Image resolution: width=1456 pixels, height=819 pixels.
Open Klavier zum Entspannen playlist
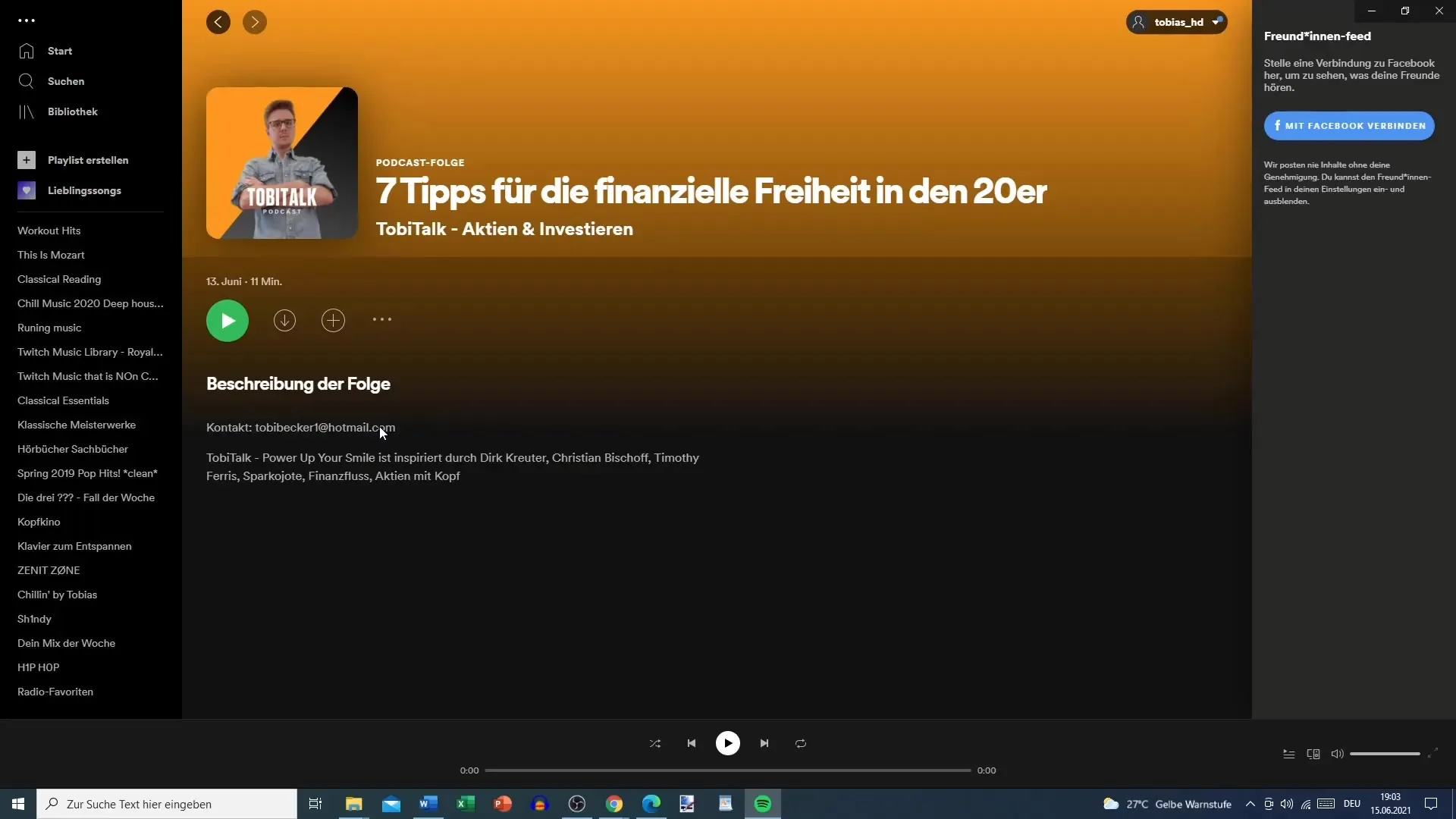pyautogui.click(x=74, y=546)
